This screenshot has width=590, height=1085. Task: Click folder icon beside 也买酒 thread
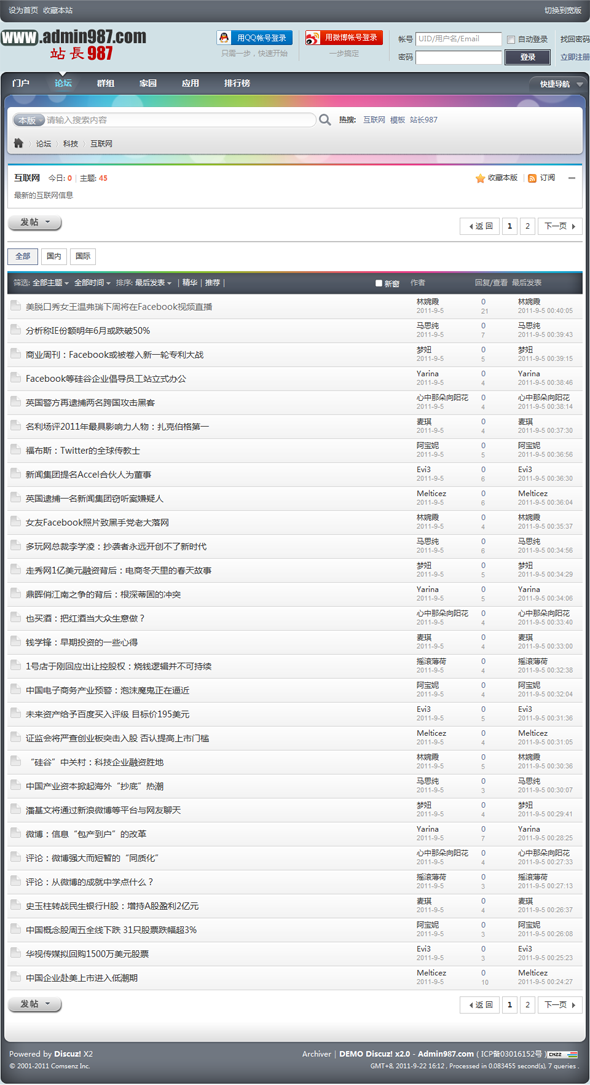pos(15,618)
